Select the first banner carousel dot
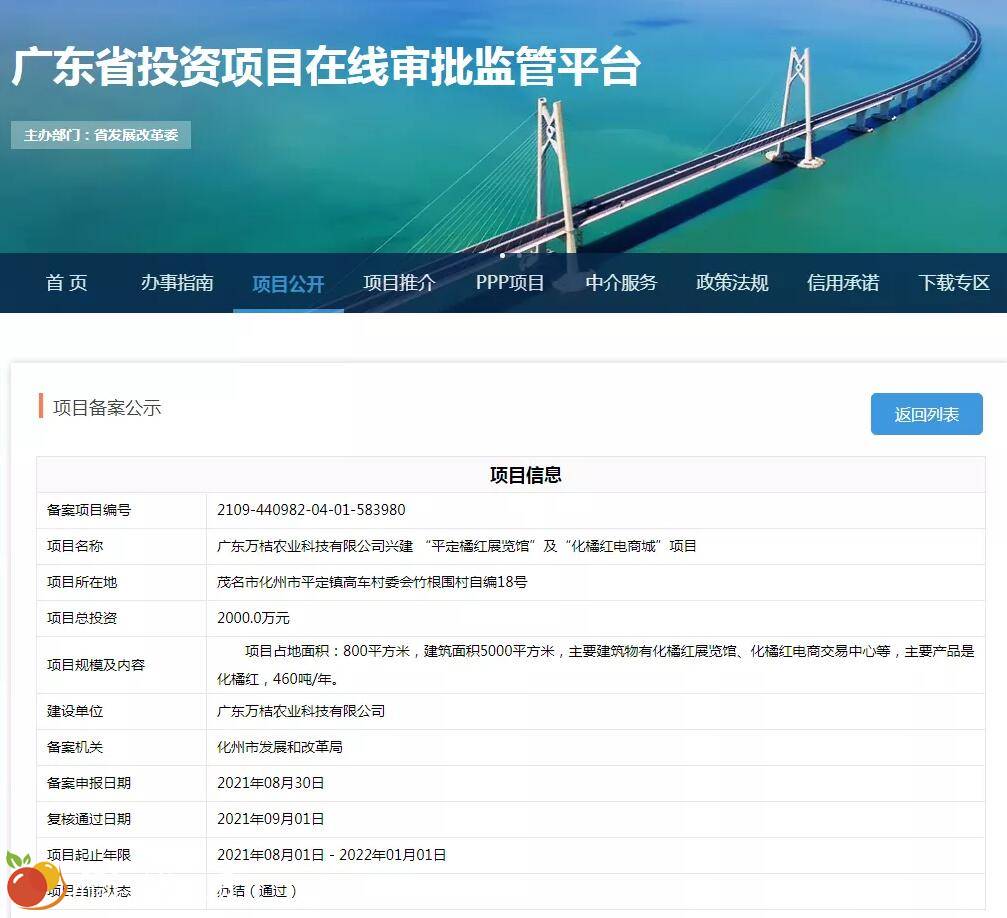The height and width of the screenshot is (918, 1007). click(502, 255)
